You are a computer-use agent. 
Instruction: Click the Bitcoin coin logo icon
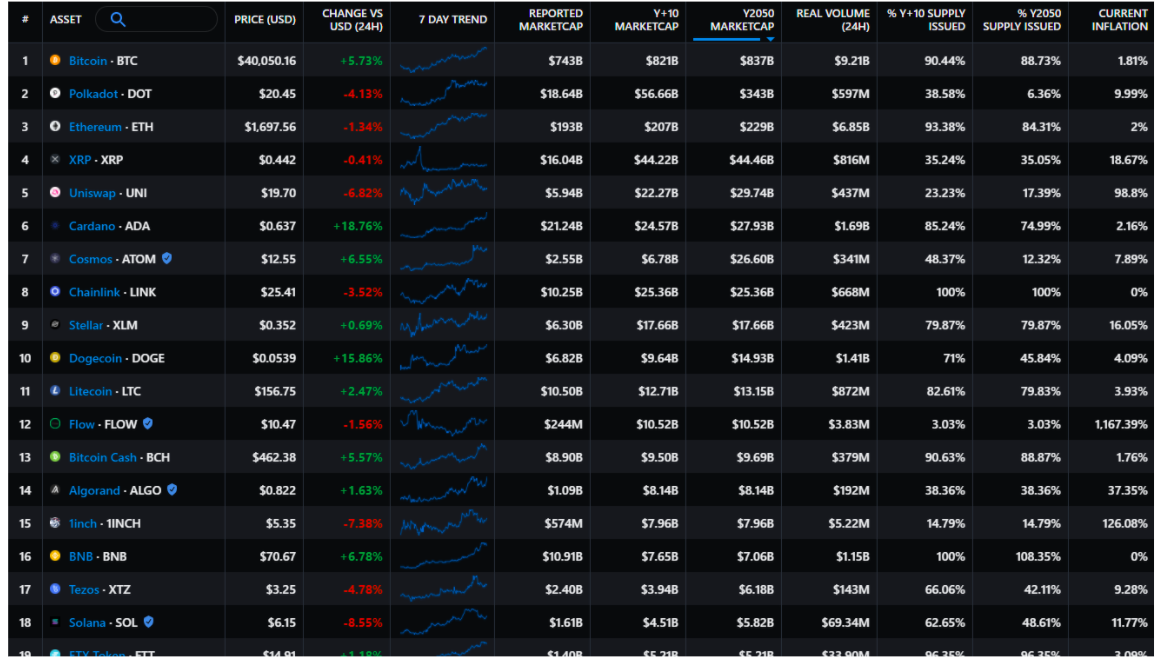tap(55, 61)
